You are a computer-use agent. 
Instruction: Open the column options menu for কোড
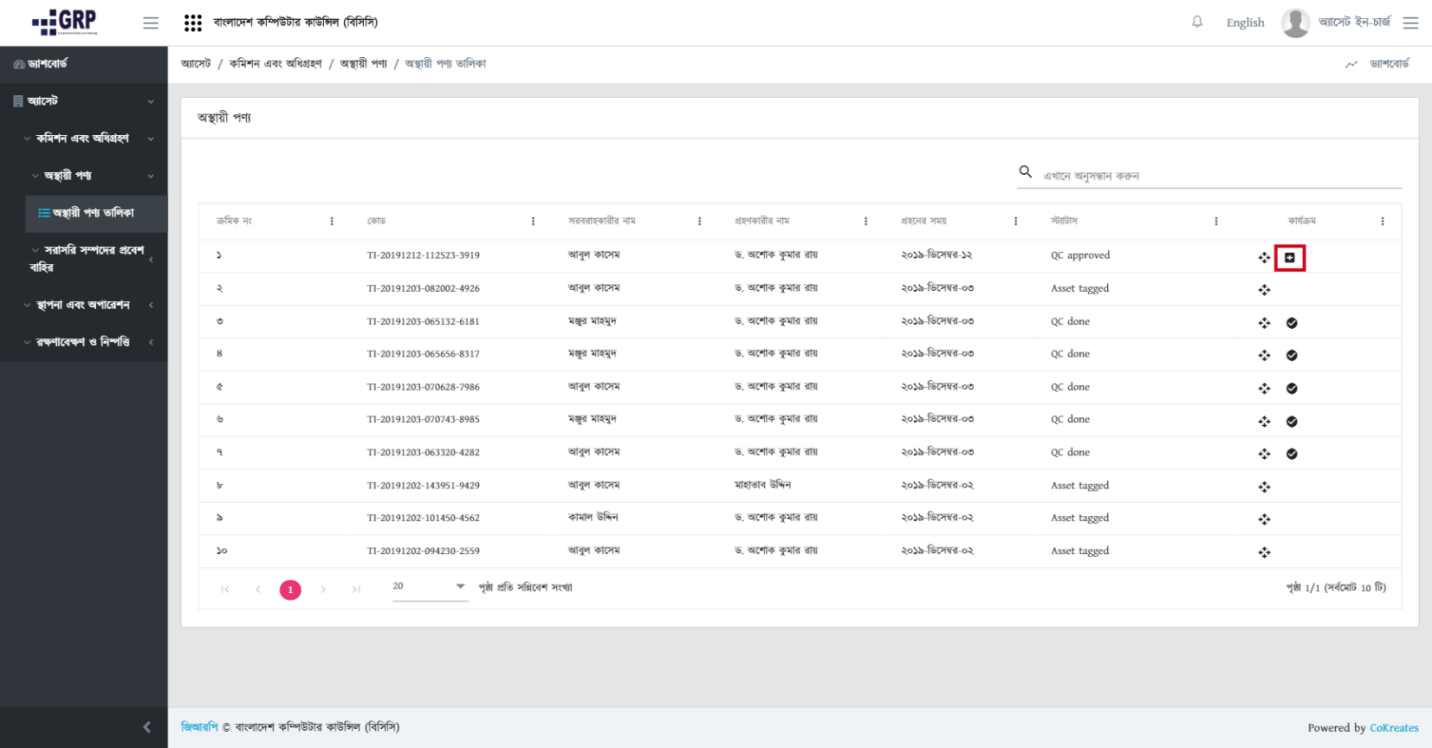point(533,222)
